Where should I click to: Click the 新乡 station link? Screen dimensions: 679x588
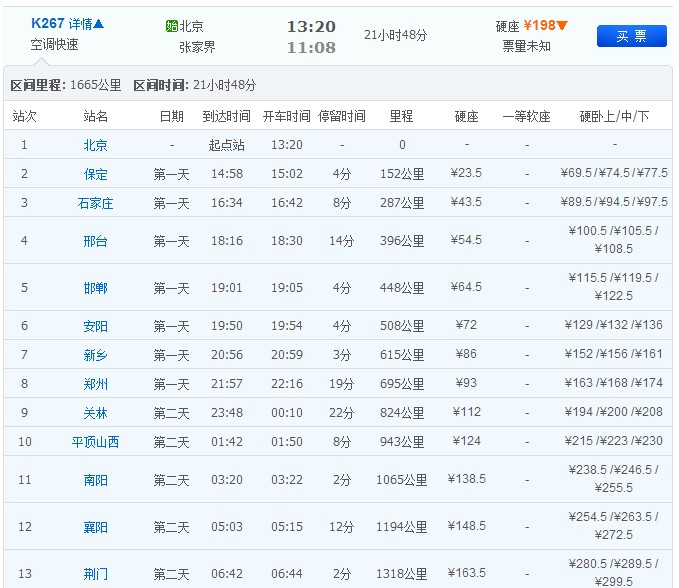click(96, 355)
